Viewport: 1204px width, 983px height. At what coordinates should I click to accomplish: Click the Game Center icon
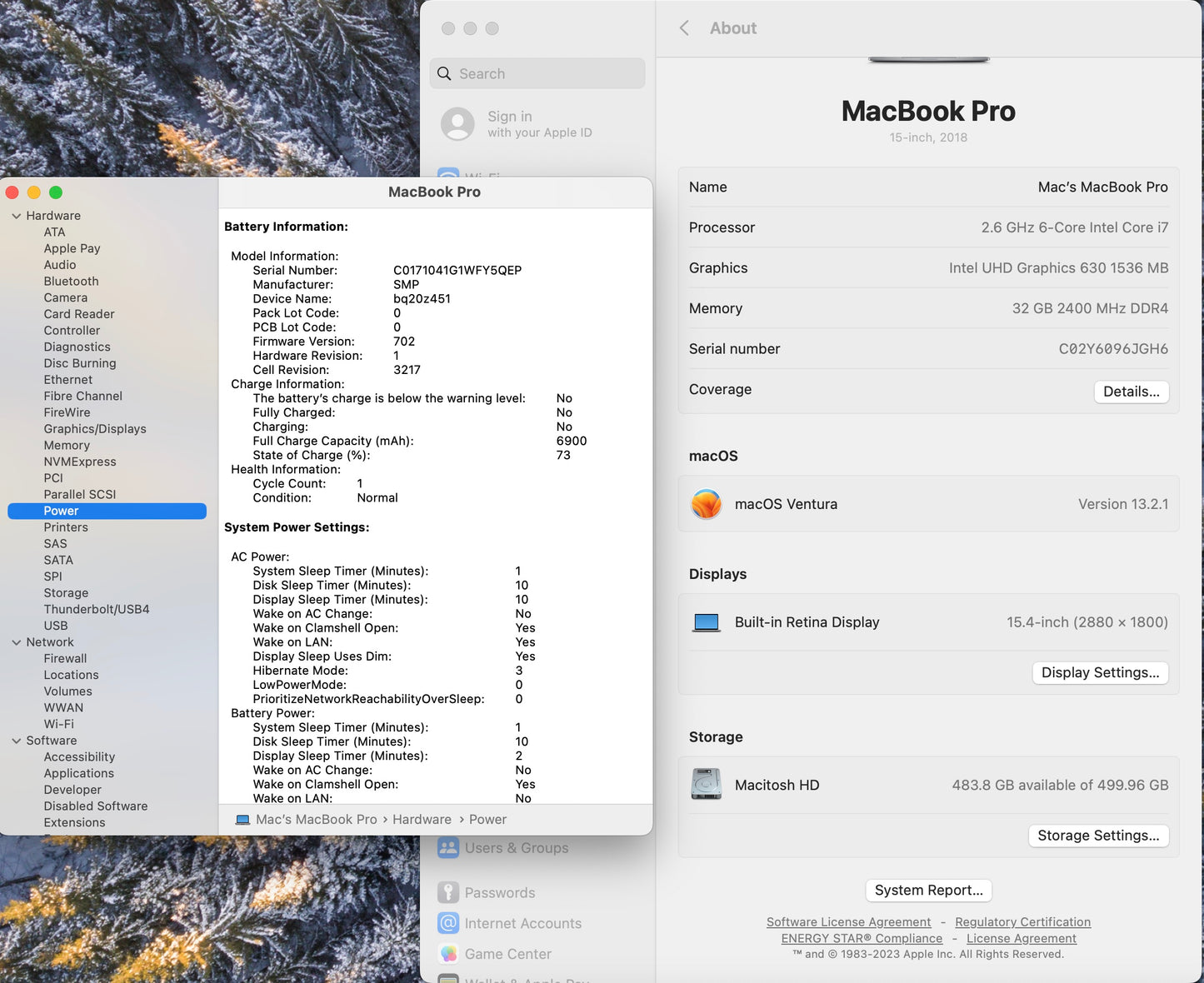pyautogui.click(x=448, y=953)
